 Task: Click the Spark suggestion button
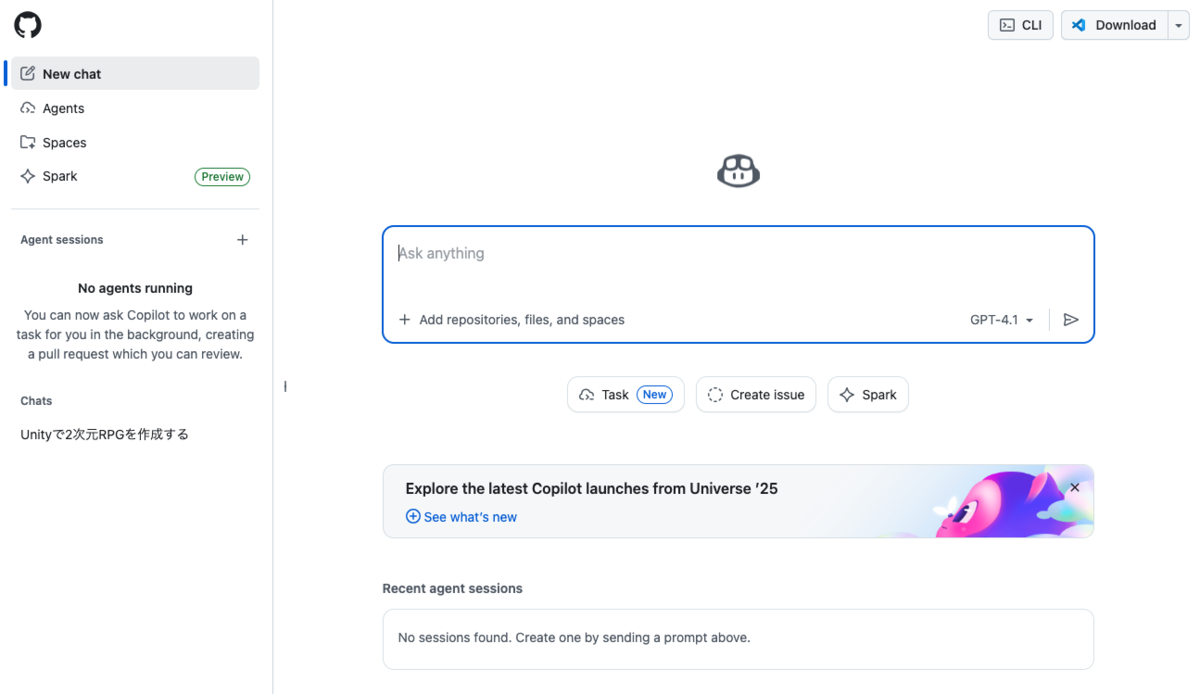[868, 395]
